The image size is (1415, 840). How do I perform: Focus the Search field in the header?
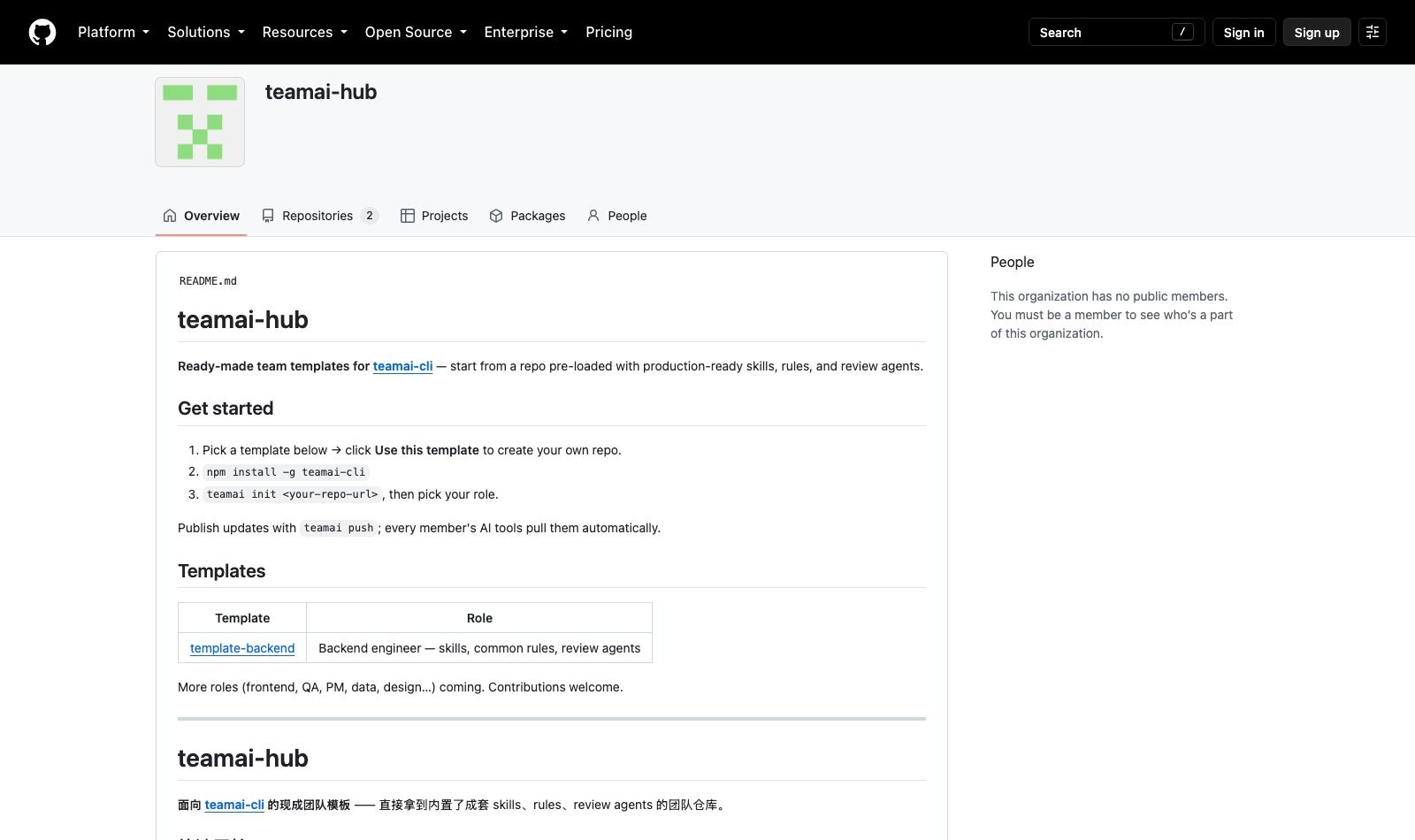[x=1116, y=32]
